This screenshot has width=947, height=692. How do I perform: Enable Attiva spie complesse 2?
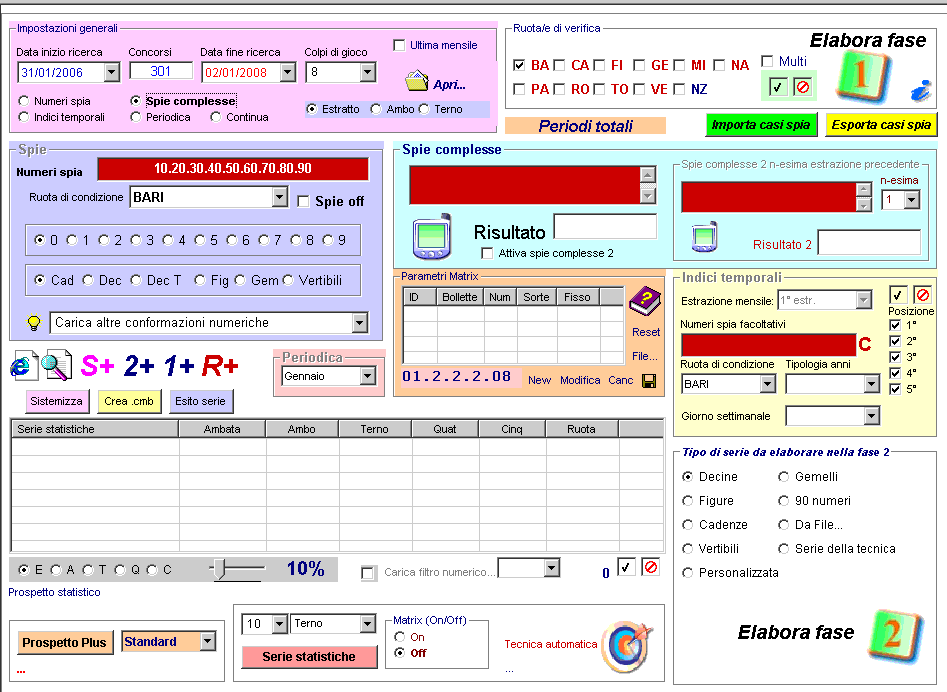(487, 253)
